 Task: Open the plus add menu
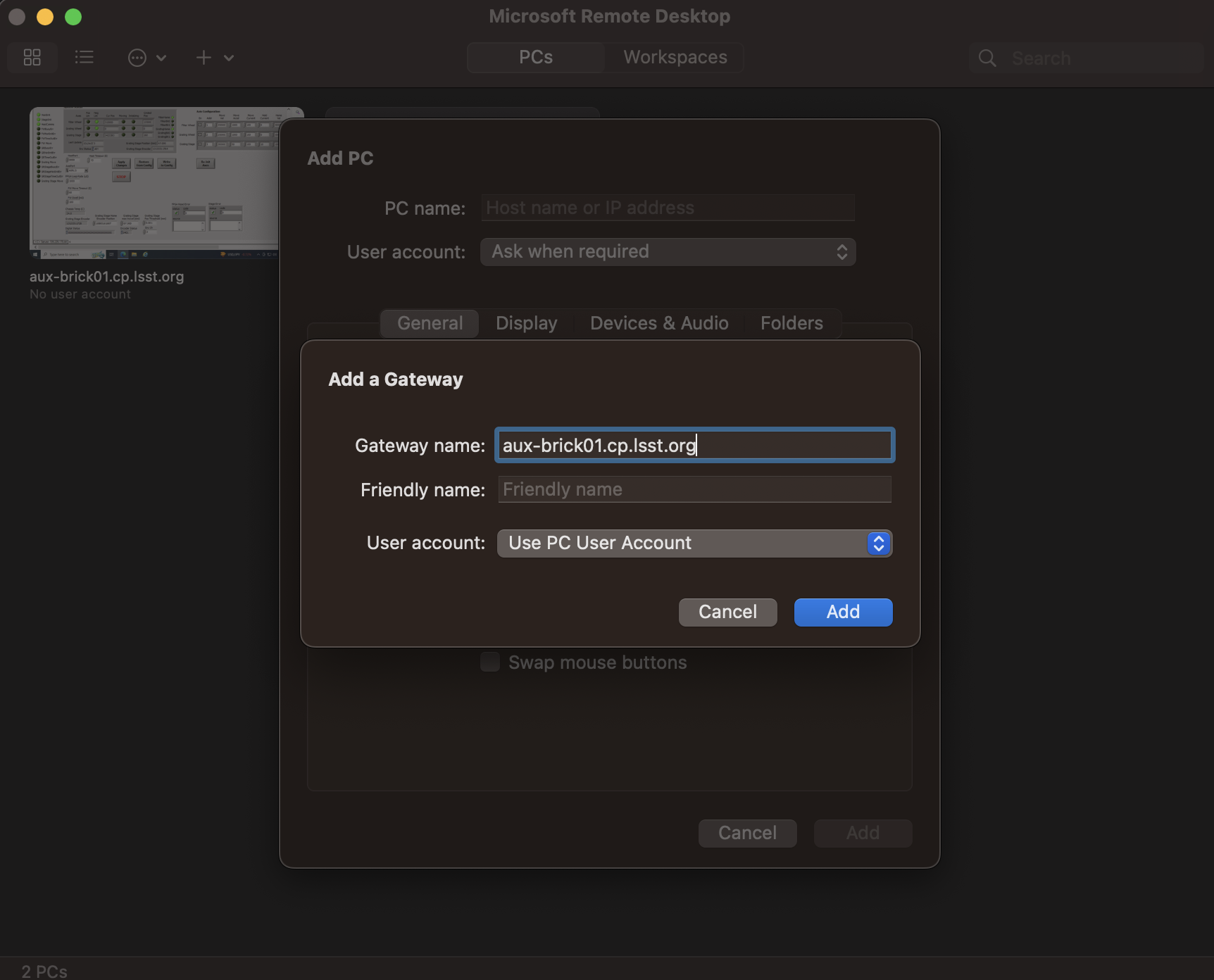point(214,58)
